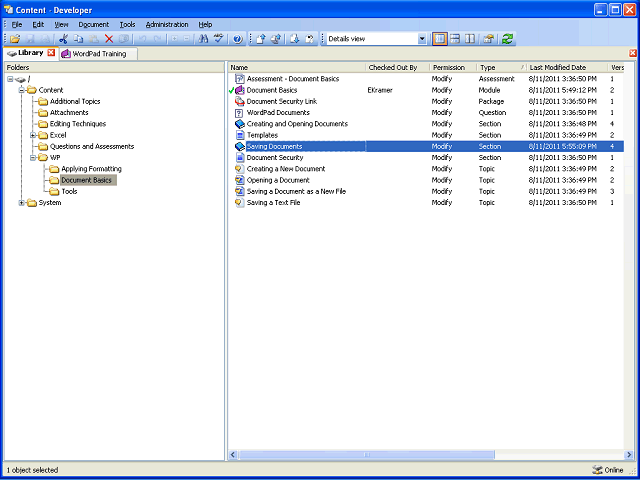Click the Paste clipboard toolbar icon
The image size is (640, 480).
[93, 39]
